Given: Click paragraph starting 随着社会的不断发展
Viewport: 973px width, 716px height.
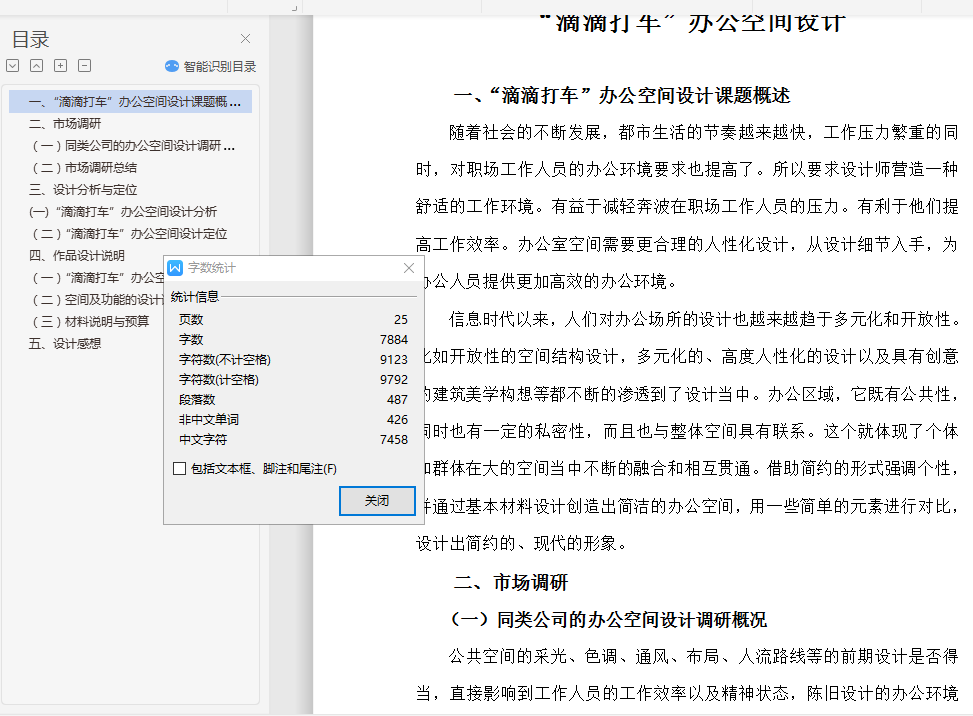Looking at the screenshot, I should point(687,207).
